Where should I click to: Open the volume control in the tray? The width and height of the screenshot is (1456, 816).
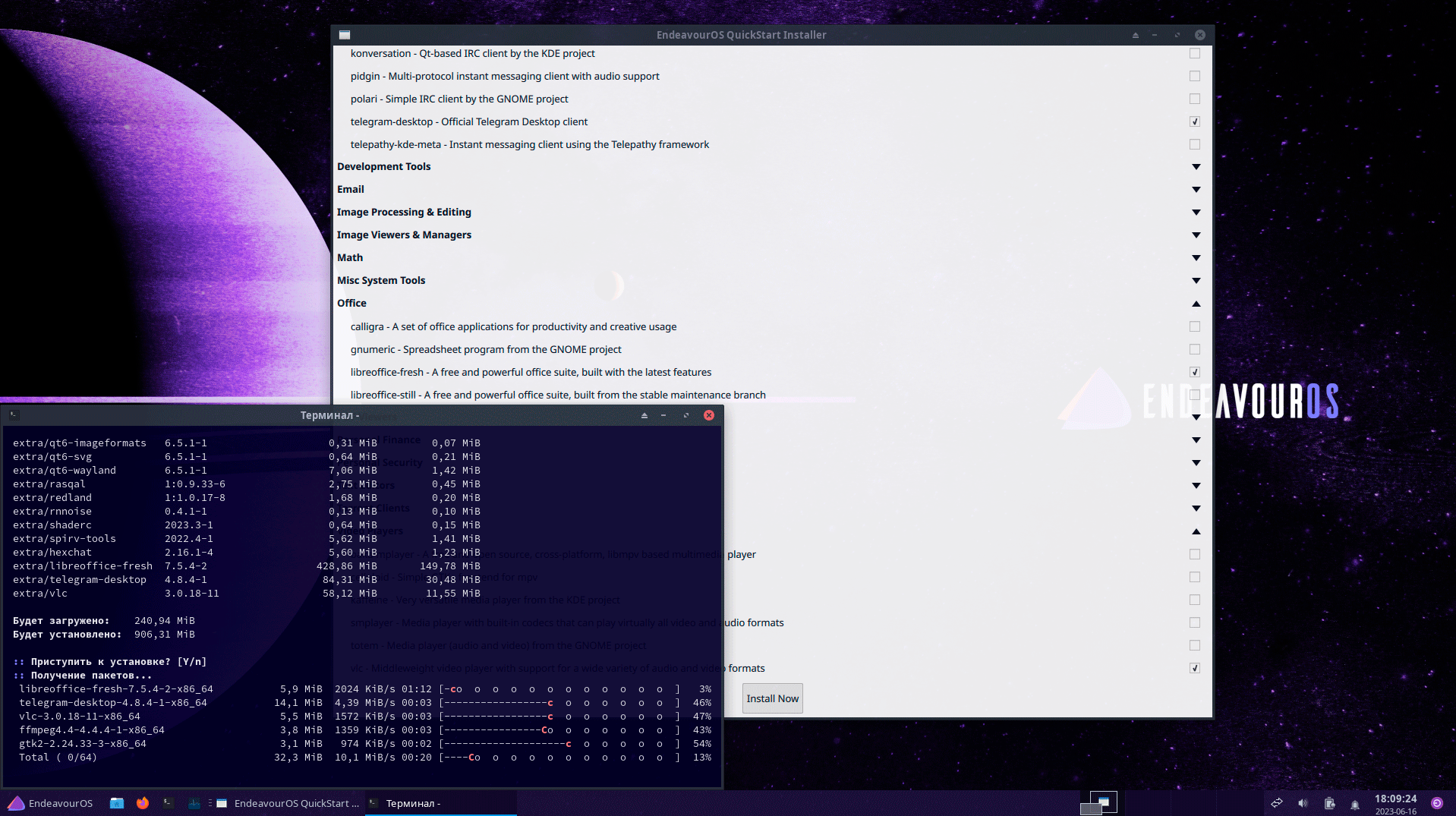(x=1303, y=803)
